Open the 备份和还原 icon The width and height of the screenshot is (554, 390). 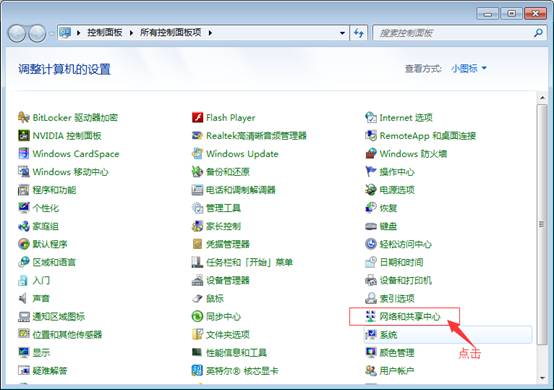(197, 172)
